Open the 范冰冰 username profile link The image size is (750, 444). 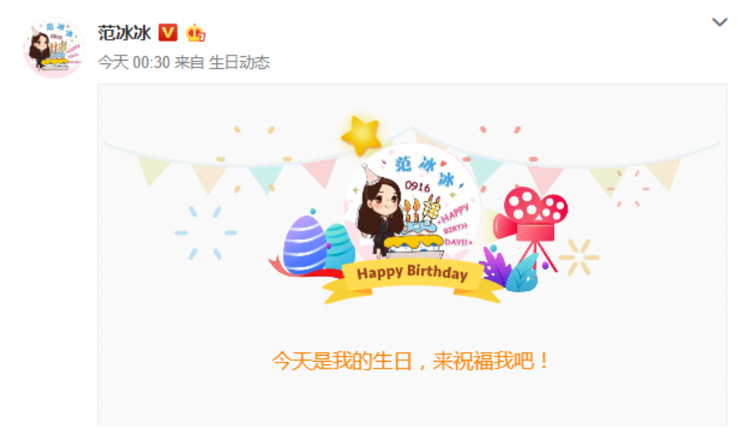pyautogui.click(x=124, y=33)
